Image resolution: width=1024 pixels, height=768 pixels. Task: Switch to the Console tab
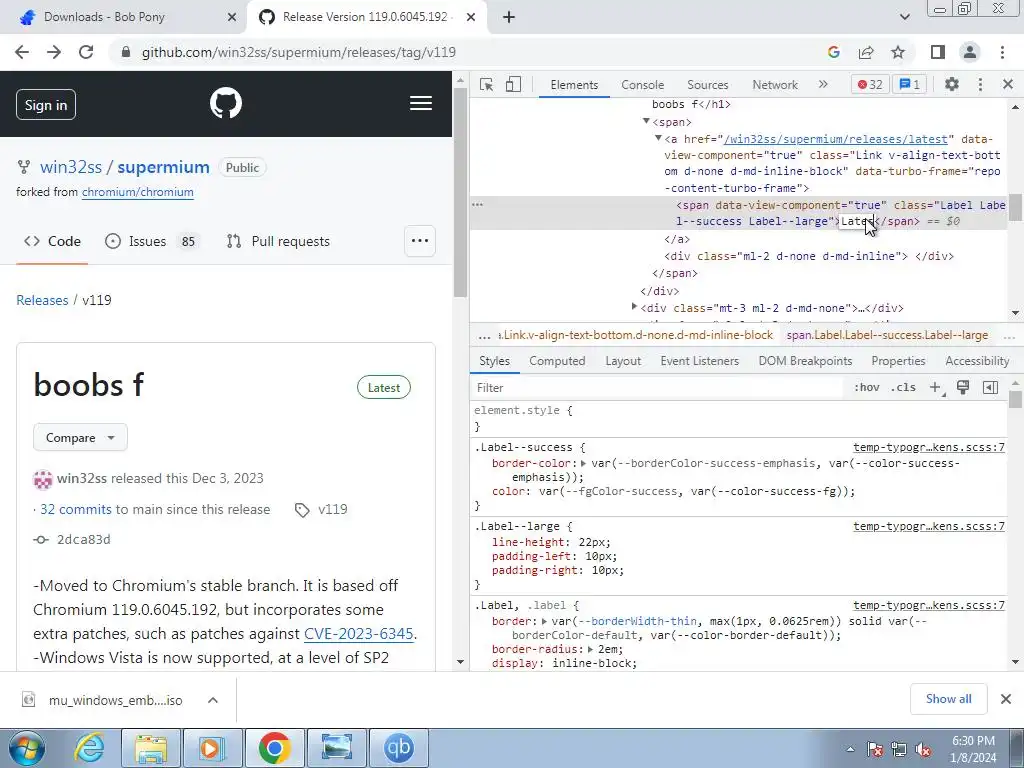(x=643, y=85)
